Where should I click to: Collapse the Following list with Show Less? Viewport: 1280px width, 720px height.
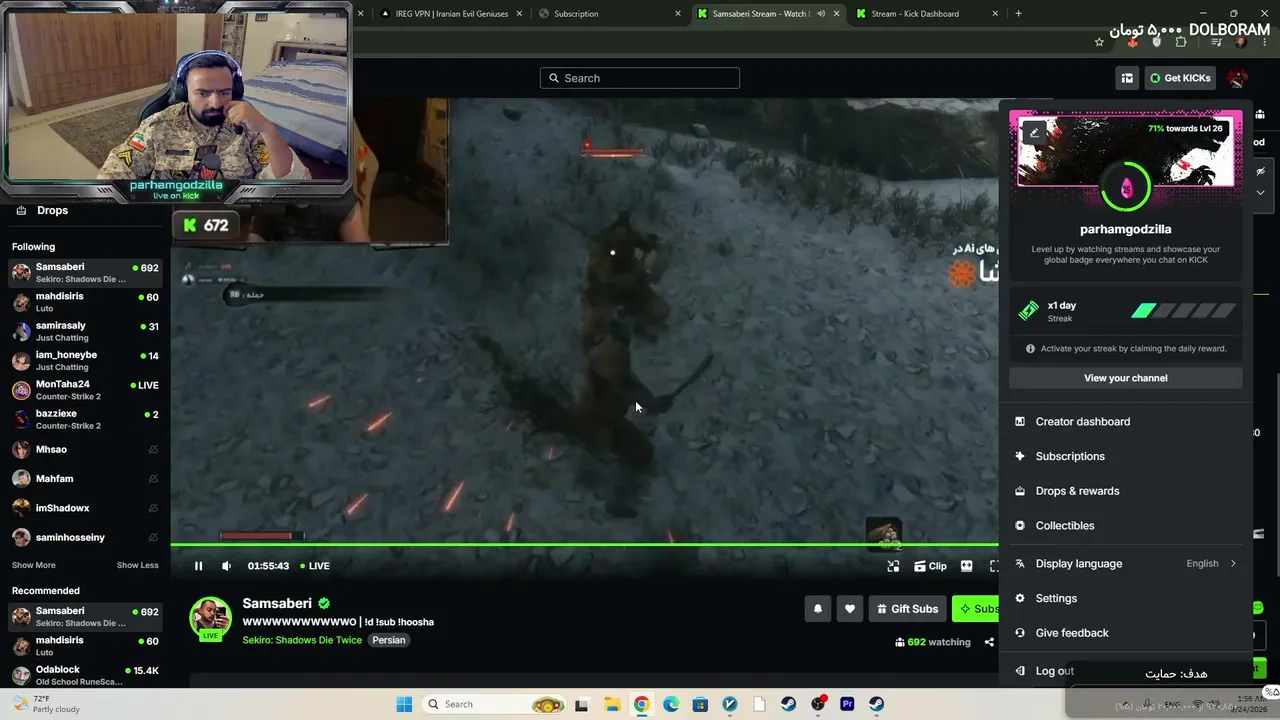[x=138, y=565]
